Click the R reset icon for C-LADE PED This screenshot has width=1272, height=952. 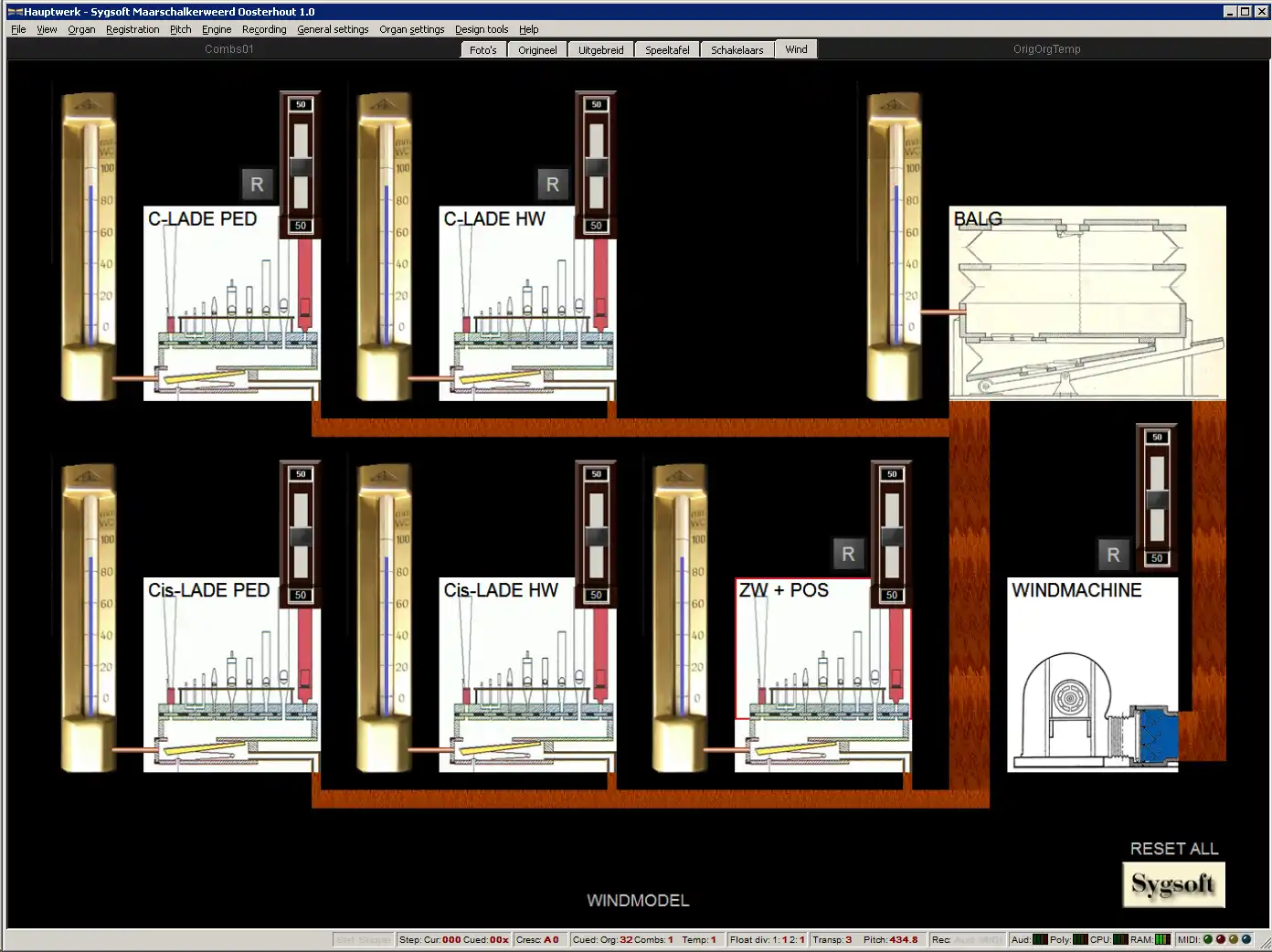(x=257, y=185)
